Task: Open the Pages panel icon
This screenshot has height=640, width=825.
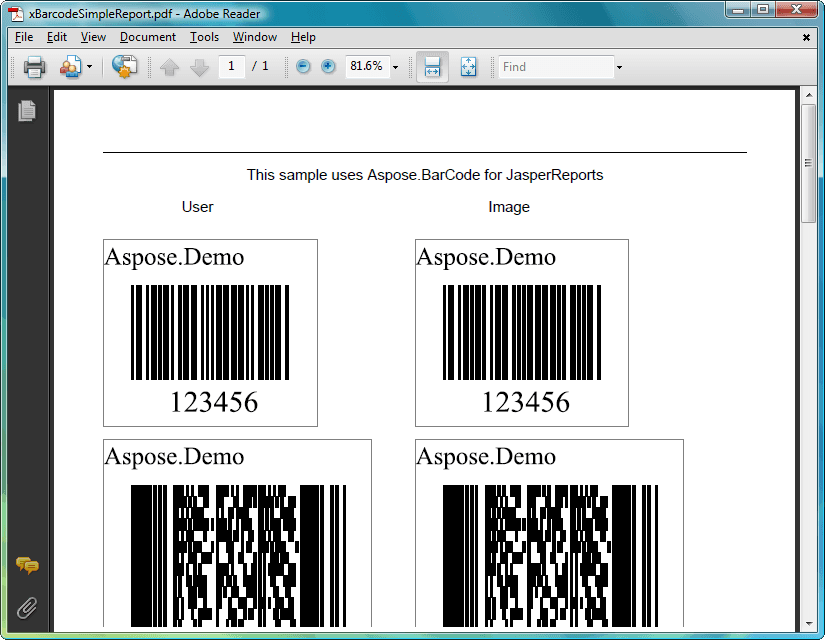Action: (27, 111)
